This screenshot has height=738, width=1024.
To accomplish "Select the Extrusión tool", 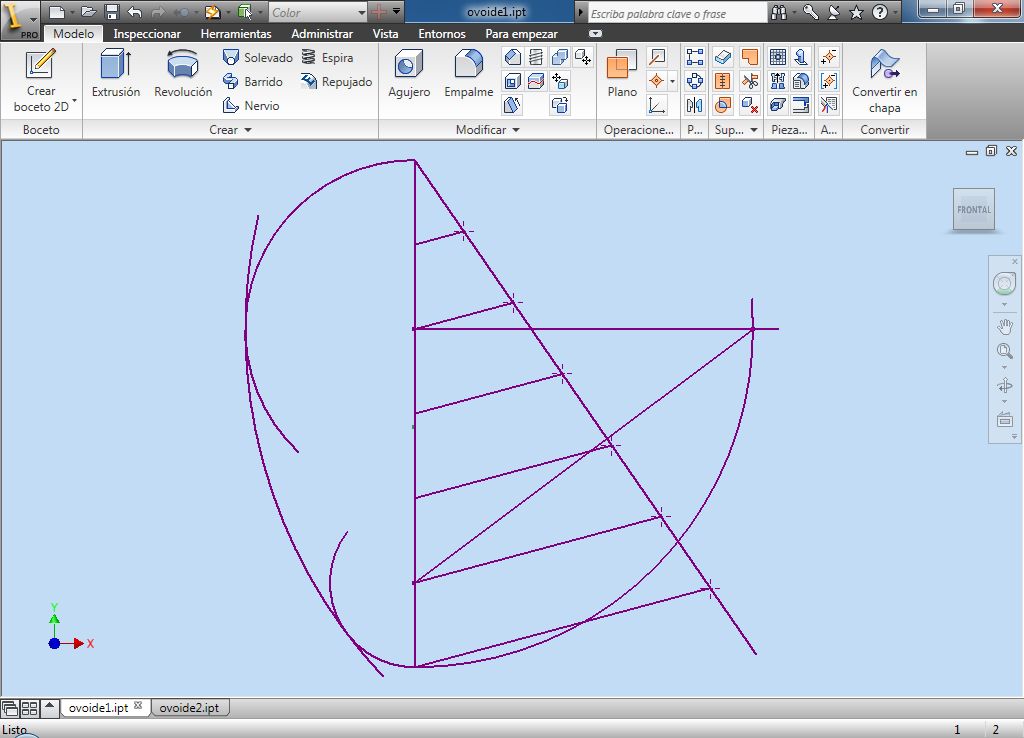I will [116, 74].
